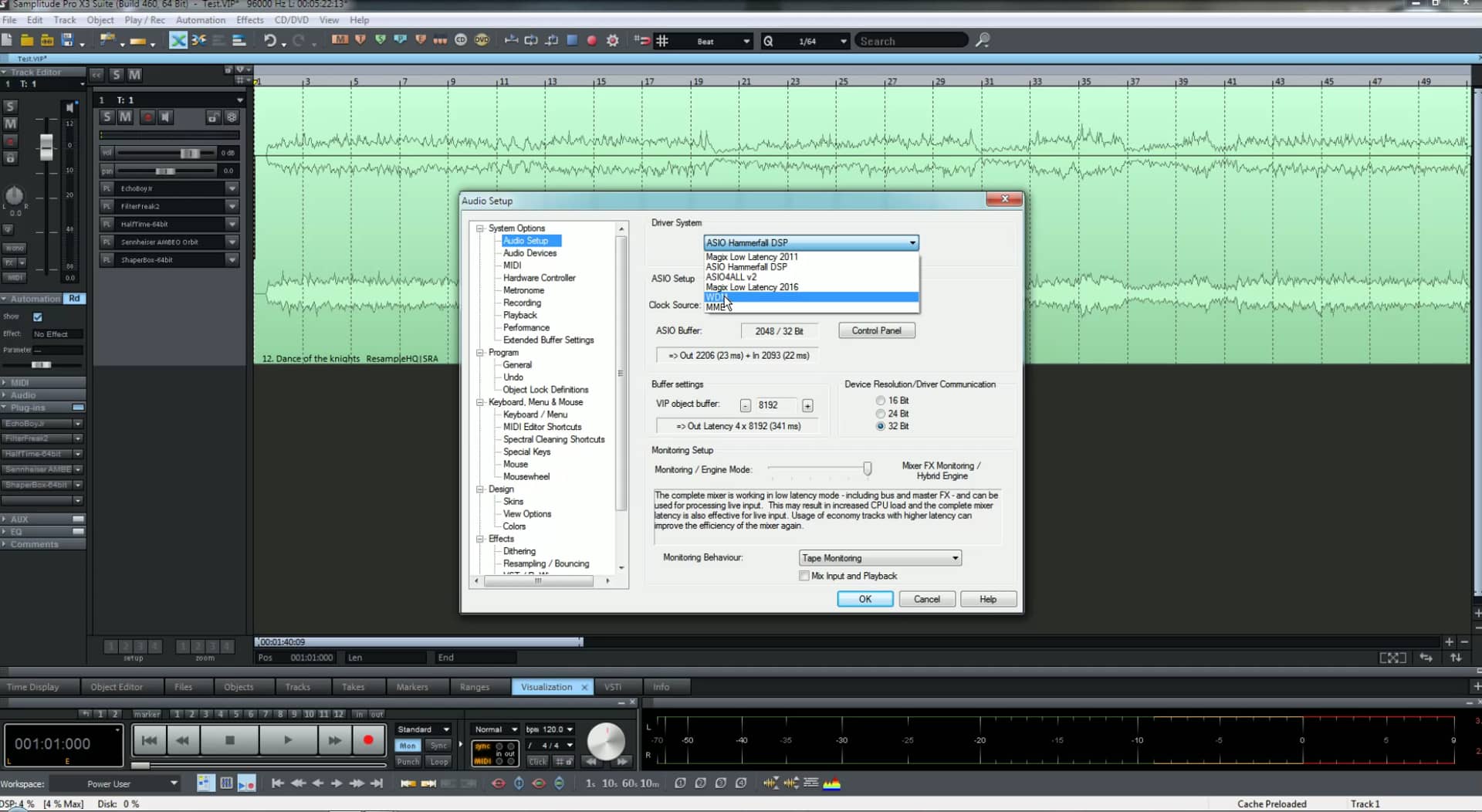1482x812 pixels.
Task: Click the DVD icon in the toolbar
Action: point(482,40)
